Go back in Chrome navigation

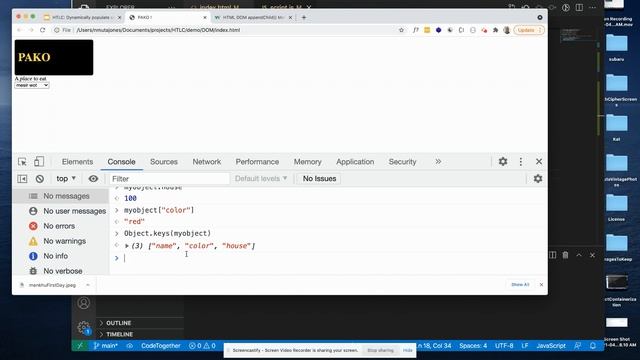pos(19,30)
